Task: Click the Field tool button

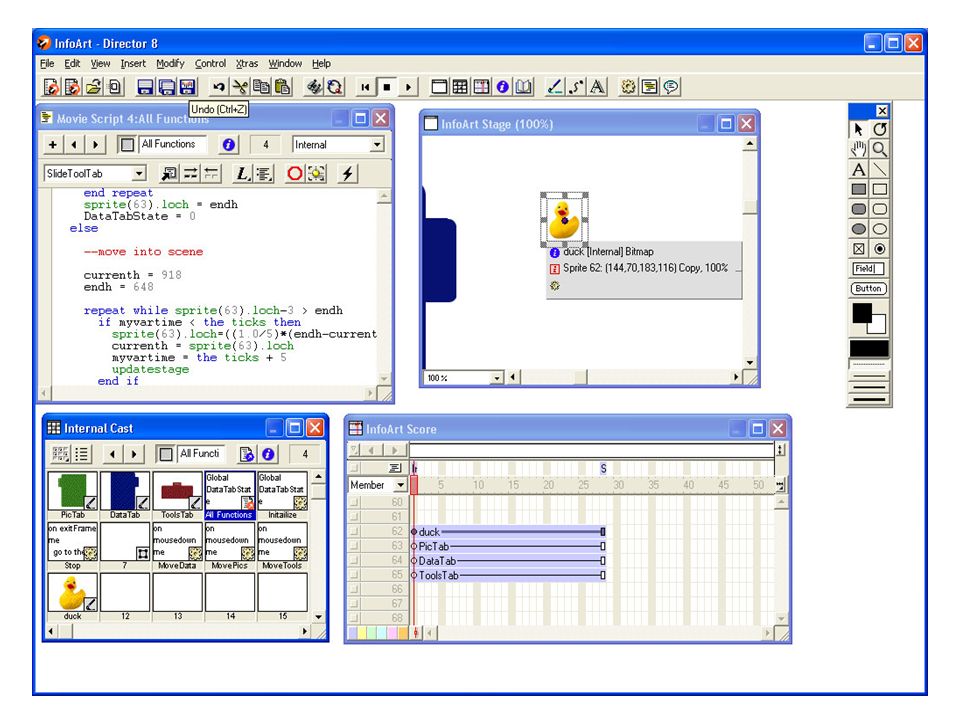Action: [x=869, y=269]
